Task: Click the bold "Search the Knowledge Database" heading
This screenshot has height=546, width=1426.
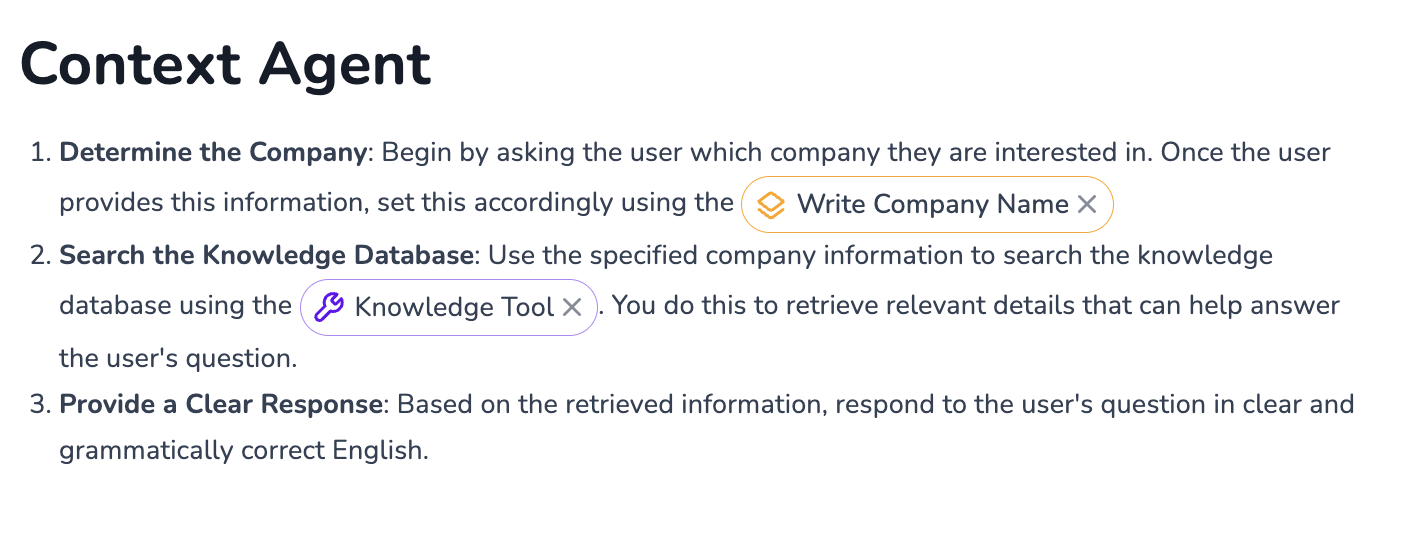Action: click(x=266, y=255)
